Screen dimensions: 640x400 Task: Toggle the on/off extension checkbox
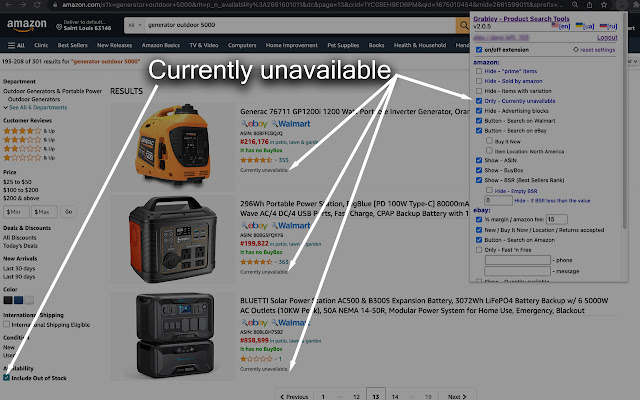point(479,50)
